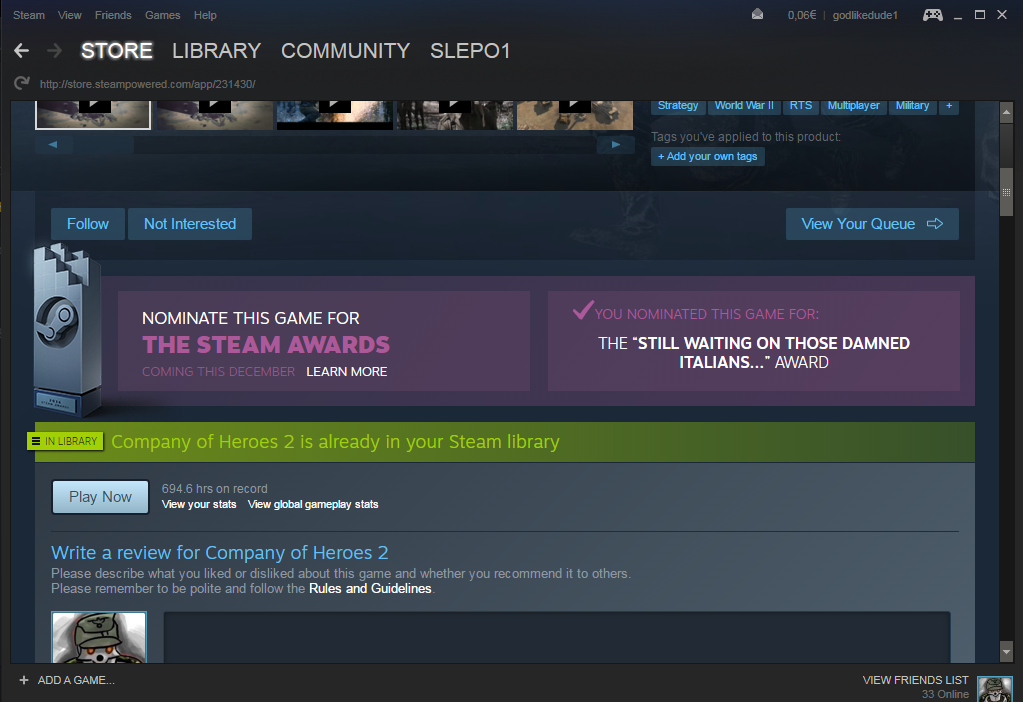Open Rules and Guidelines link
This screenshot has height=702, width=1023.
tap(370, 588)
